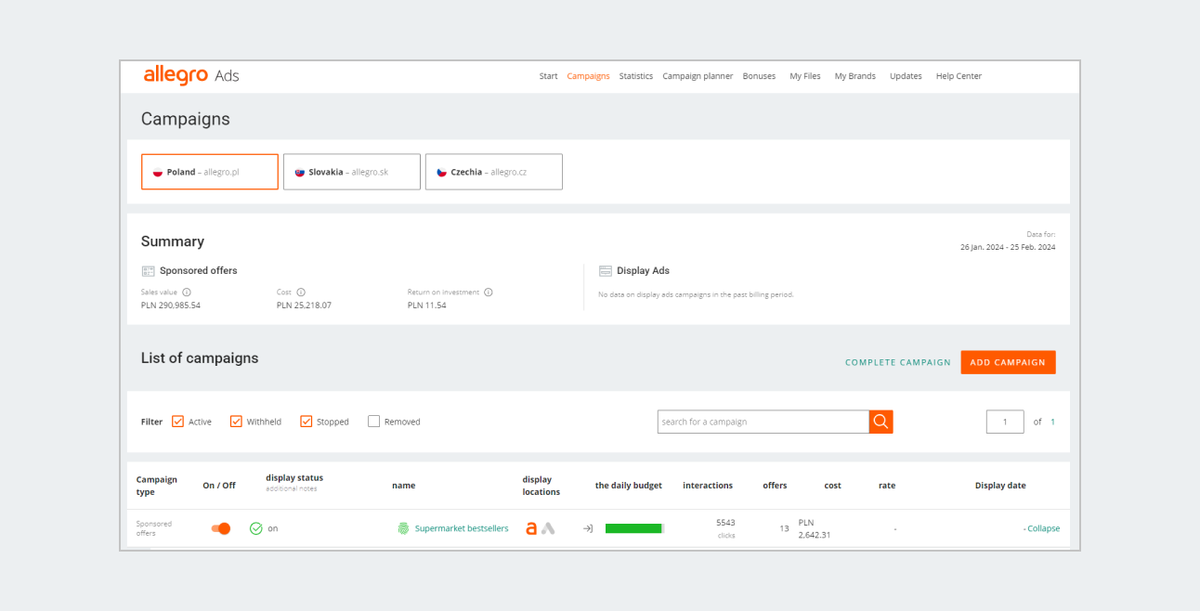Click the Return on investment info icon
1200x611 pixels.
pyautogui.click(x=489, y=292)
